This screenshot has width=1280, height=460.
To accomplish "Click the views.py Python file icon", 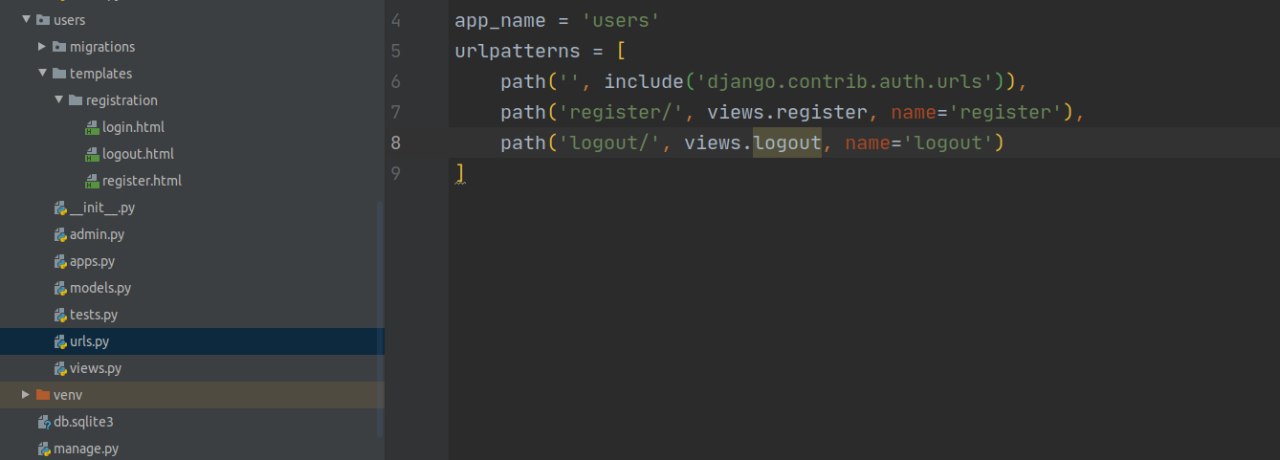I will coord(60,368).
